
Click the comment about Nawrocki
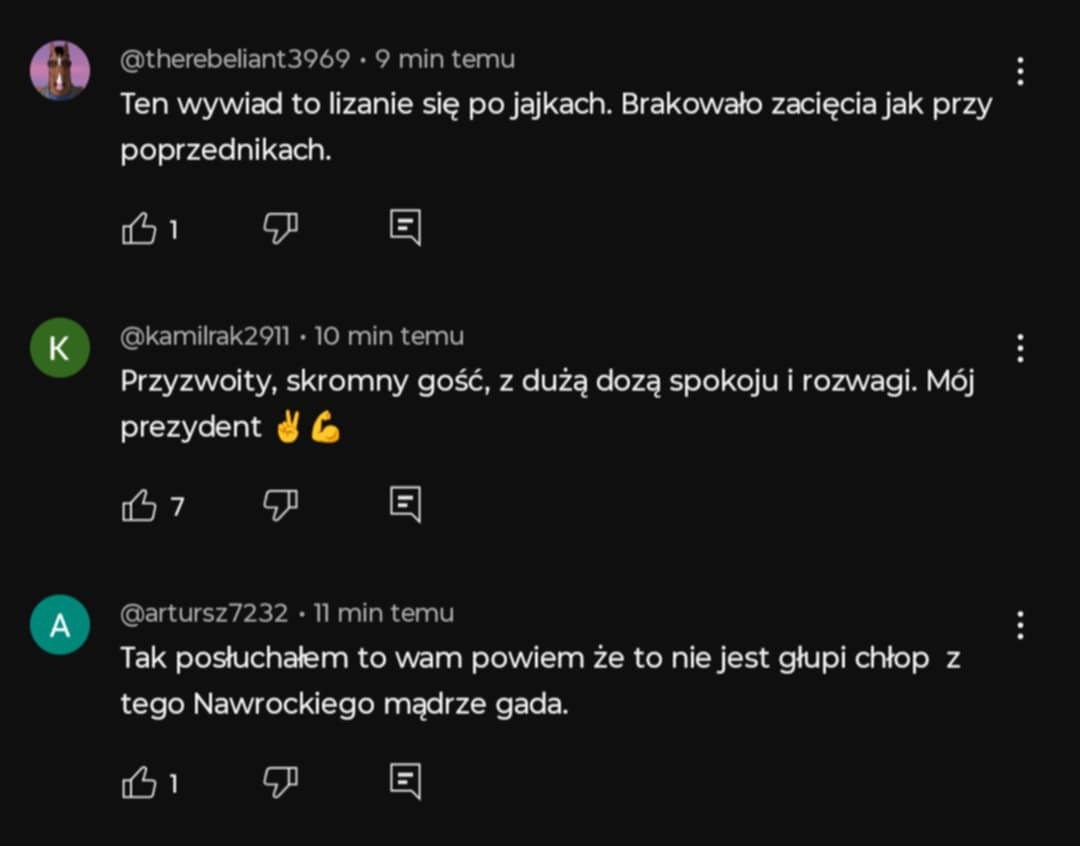pos(540,681)
